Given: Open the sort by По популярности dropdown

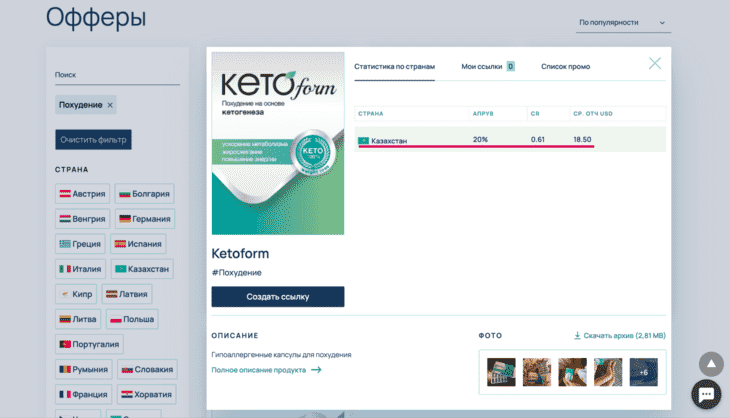Looking at the screenshot, I should [623, 23].
